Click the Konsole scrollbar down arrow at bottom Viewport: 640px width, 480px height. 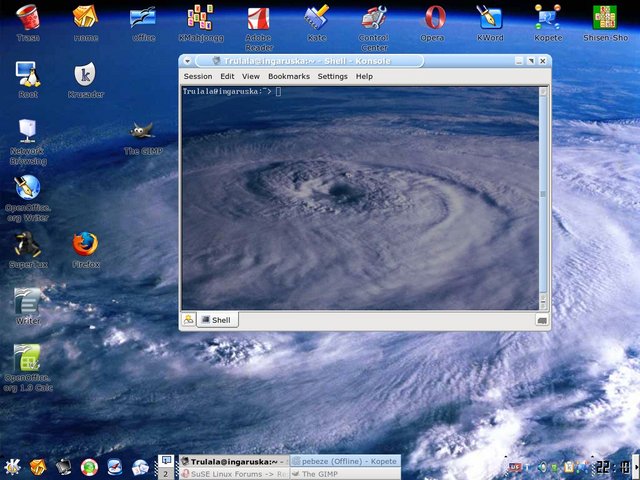pos(543,305)
